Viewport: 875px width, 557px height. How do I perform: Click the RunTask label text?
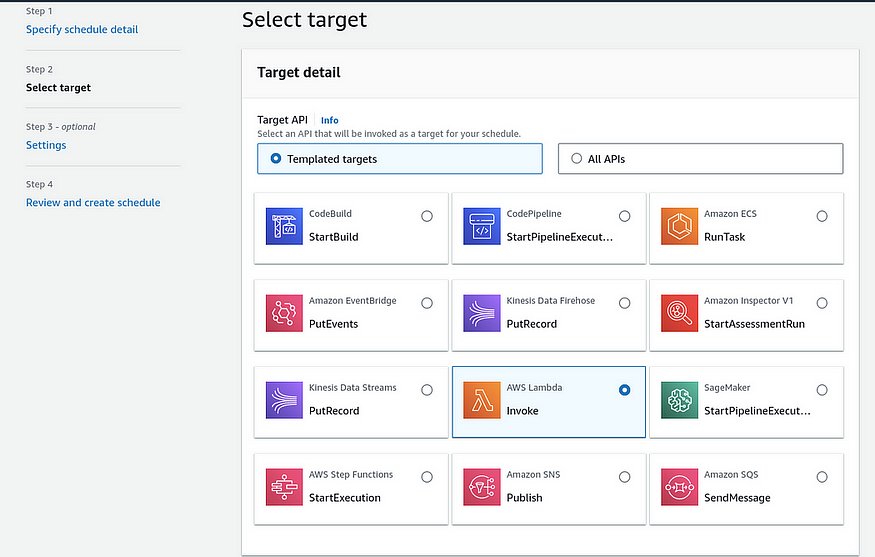tap(724, 237)
